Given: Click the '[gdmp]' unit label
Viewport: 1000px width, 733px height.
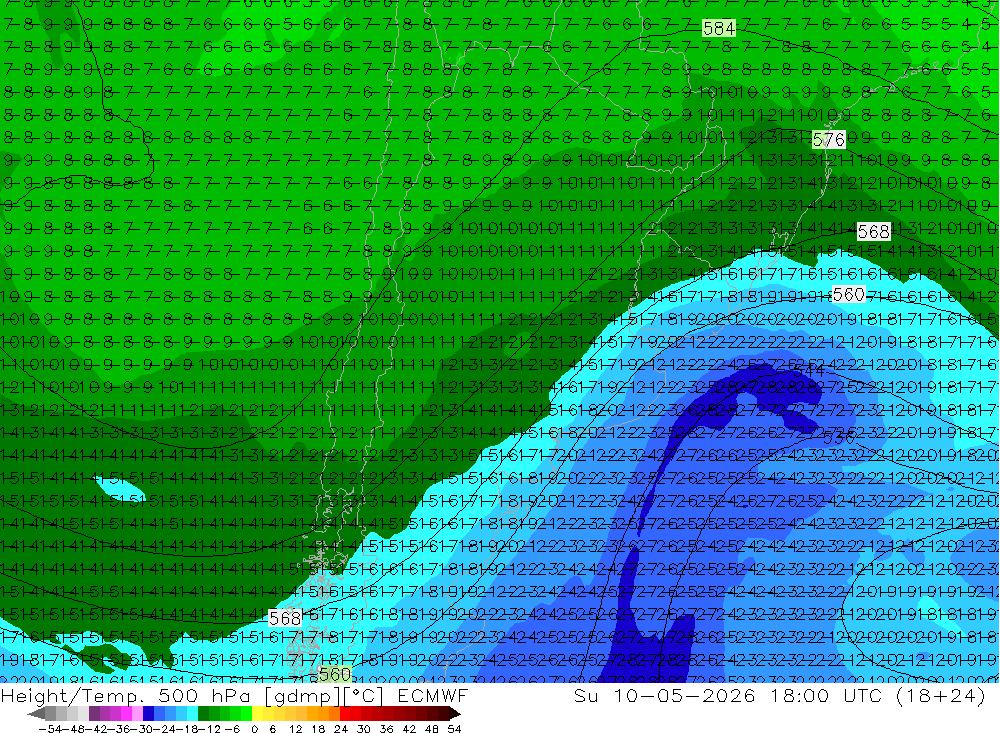Looking at the screenshot, I should pos(302,695).
